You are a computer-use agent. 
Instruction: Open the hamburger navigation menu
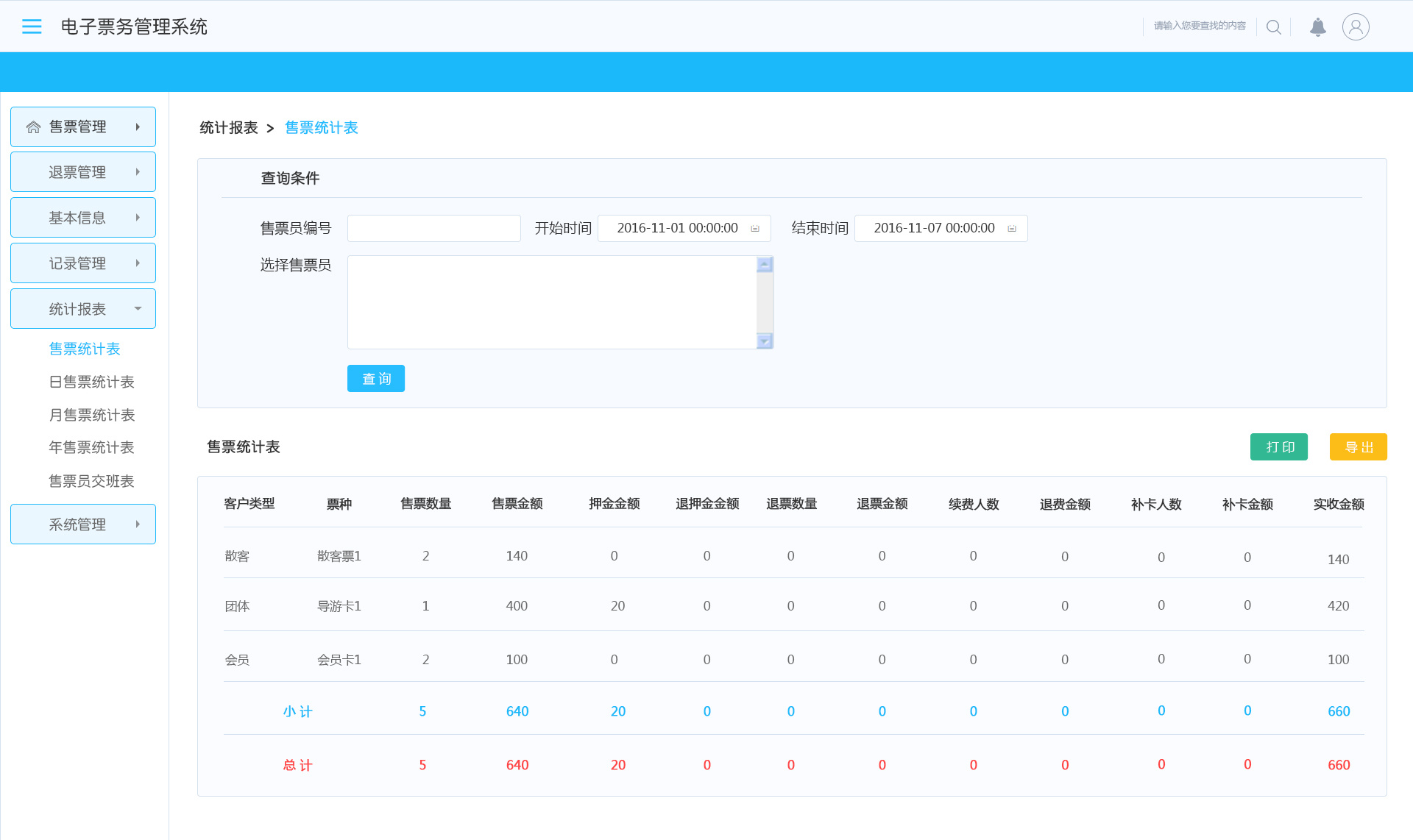click(32, 26)
